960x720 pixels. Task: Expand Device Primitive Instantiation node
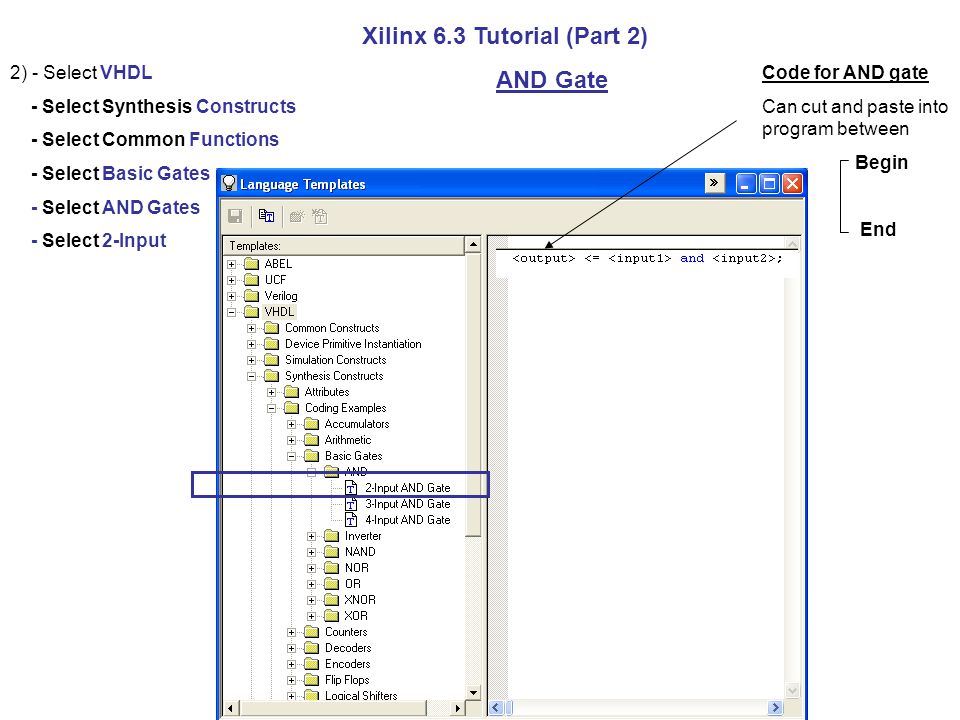[251, 344]
